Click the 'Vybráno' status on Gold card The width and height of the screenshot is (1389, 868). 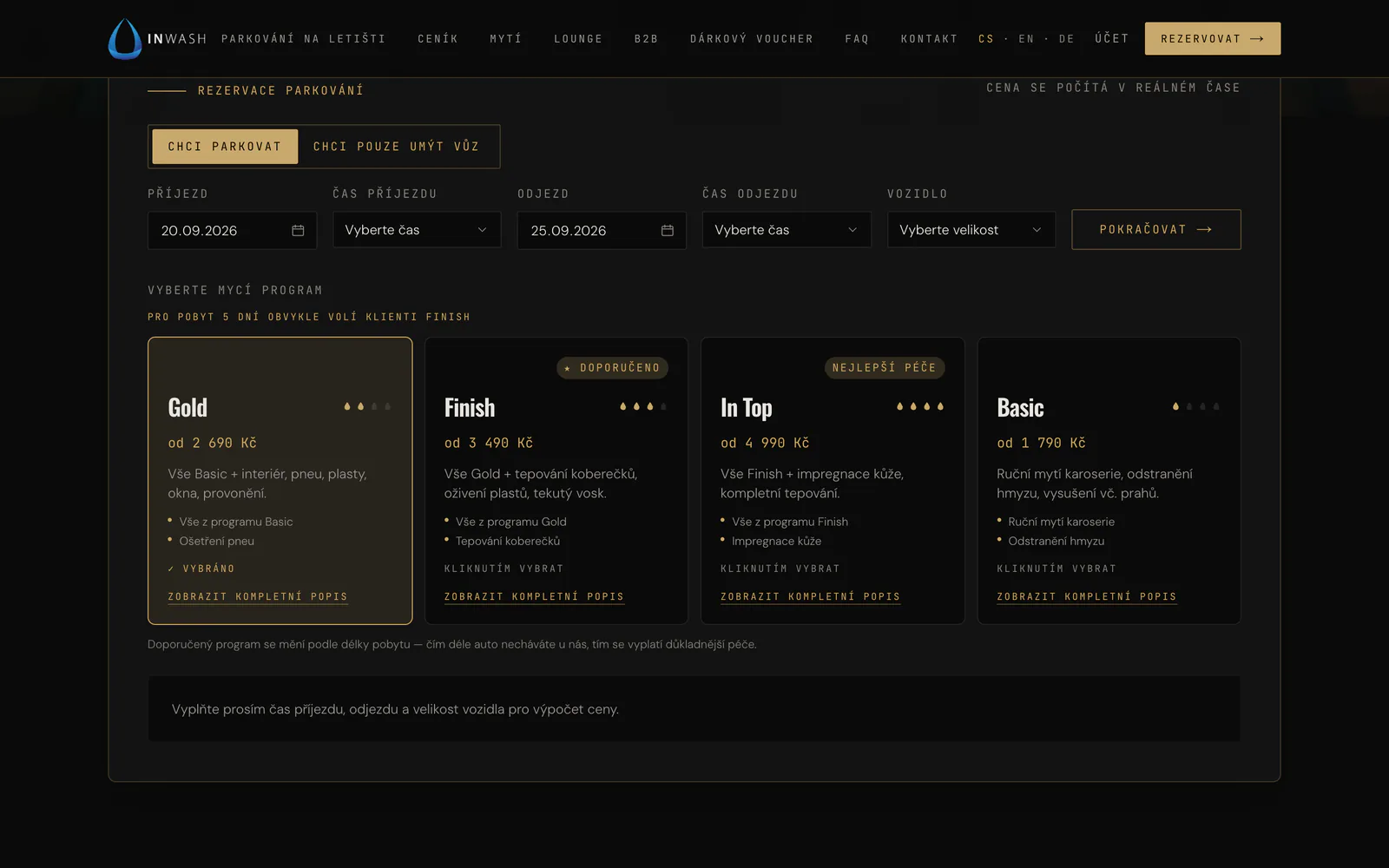201,569
